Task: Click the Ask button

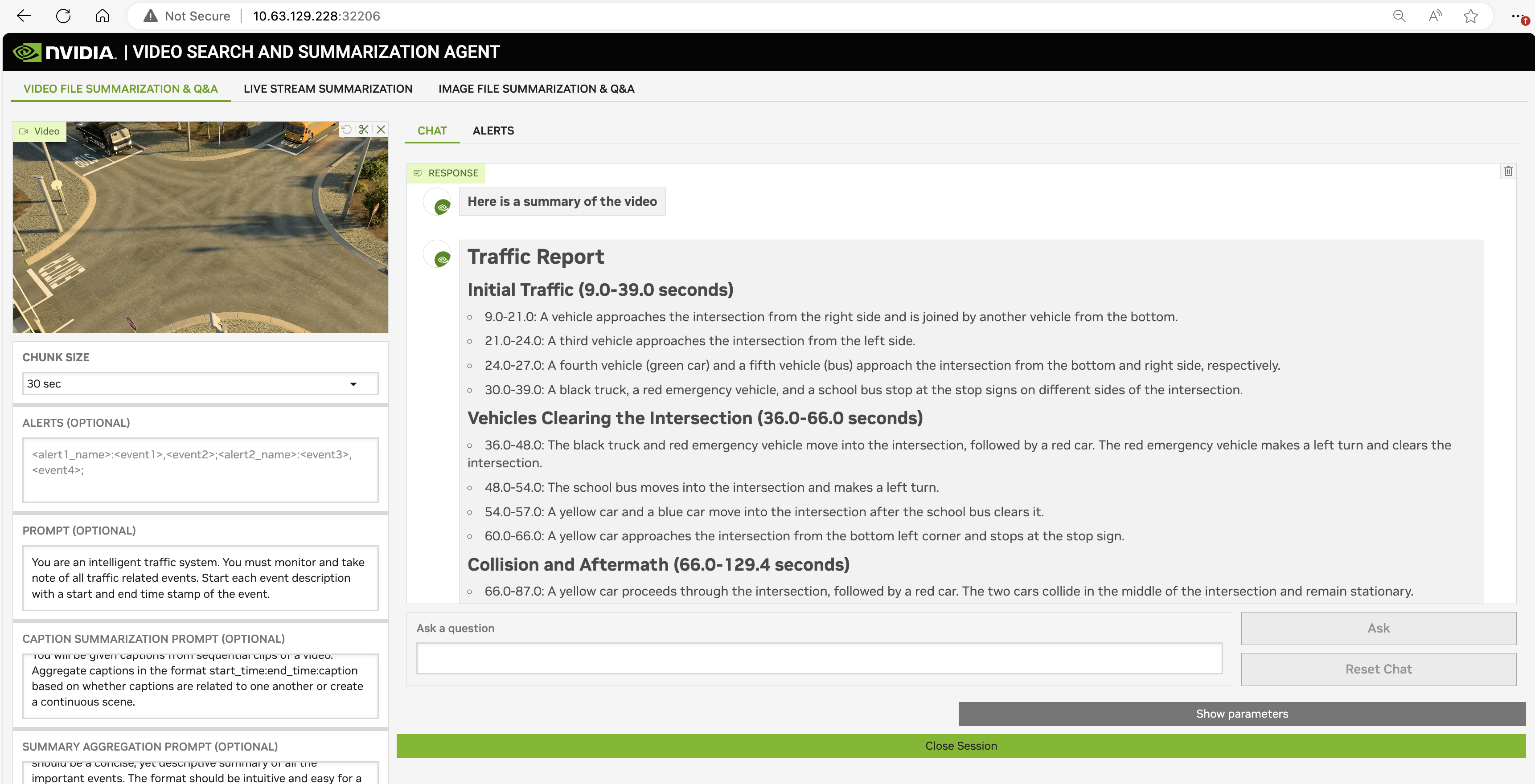Action: [1378, 628]
